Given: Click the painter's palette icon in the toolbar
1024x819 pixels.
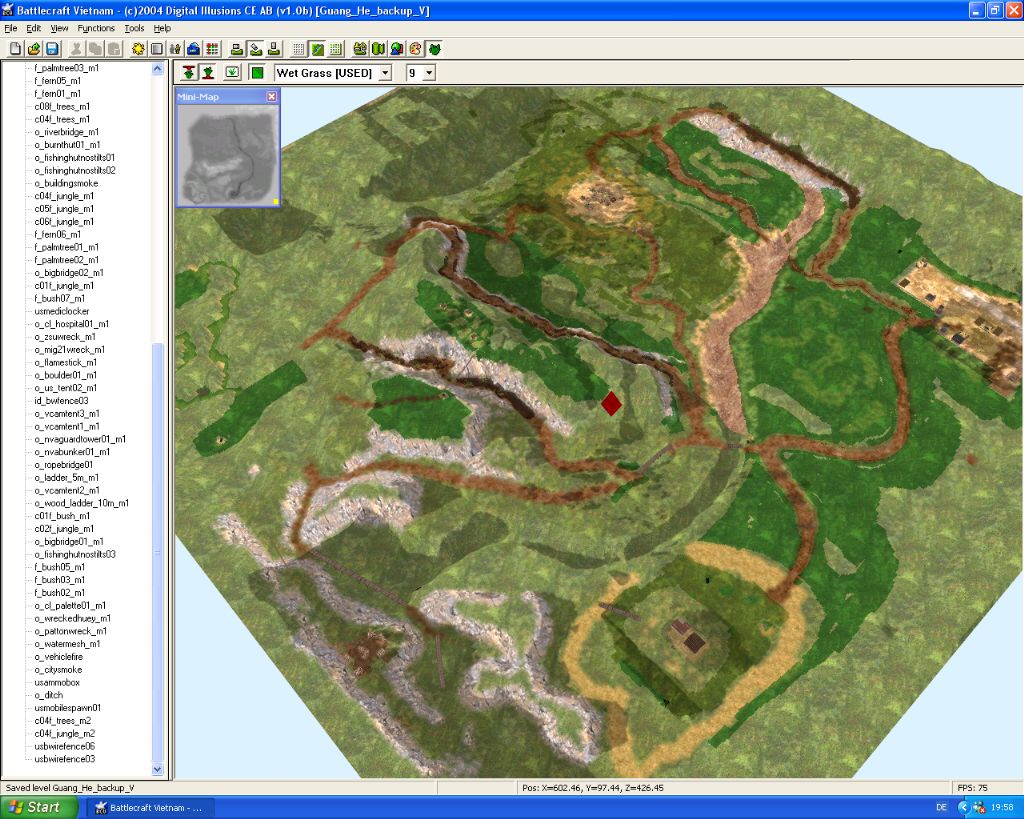Looking at the screenshot, I should (415, 49).
